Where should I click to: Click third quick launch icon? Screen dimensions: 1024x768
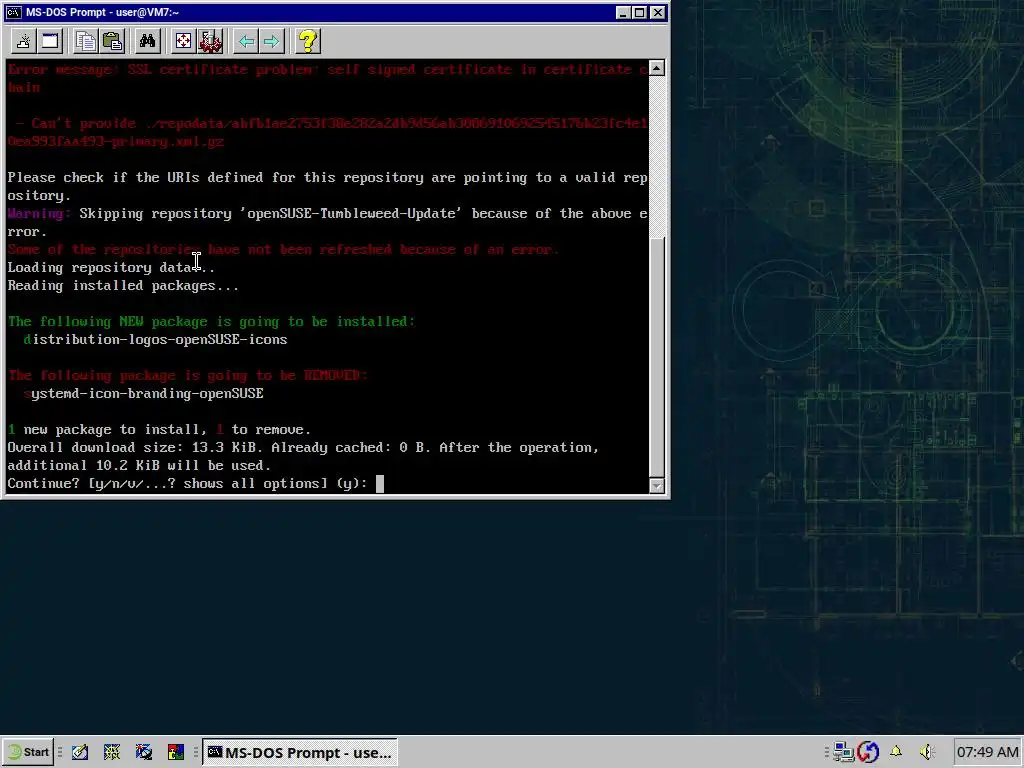[144, 752]
